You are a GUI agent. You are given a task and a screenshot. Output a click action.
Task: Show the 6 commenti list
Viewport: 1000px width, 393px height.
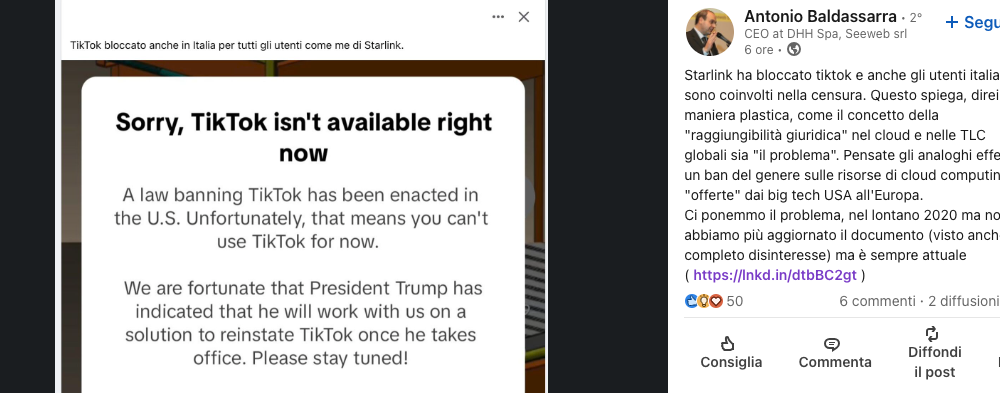click(877, 301)
